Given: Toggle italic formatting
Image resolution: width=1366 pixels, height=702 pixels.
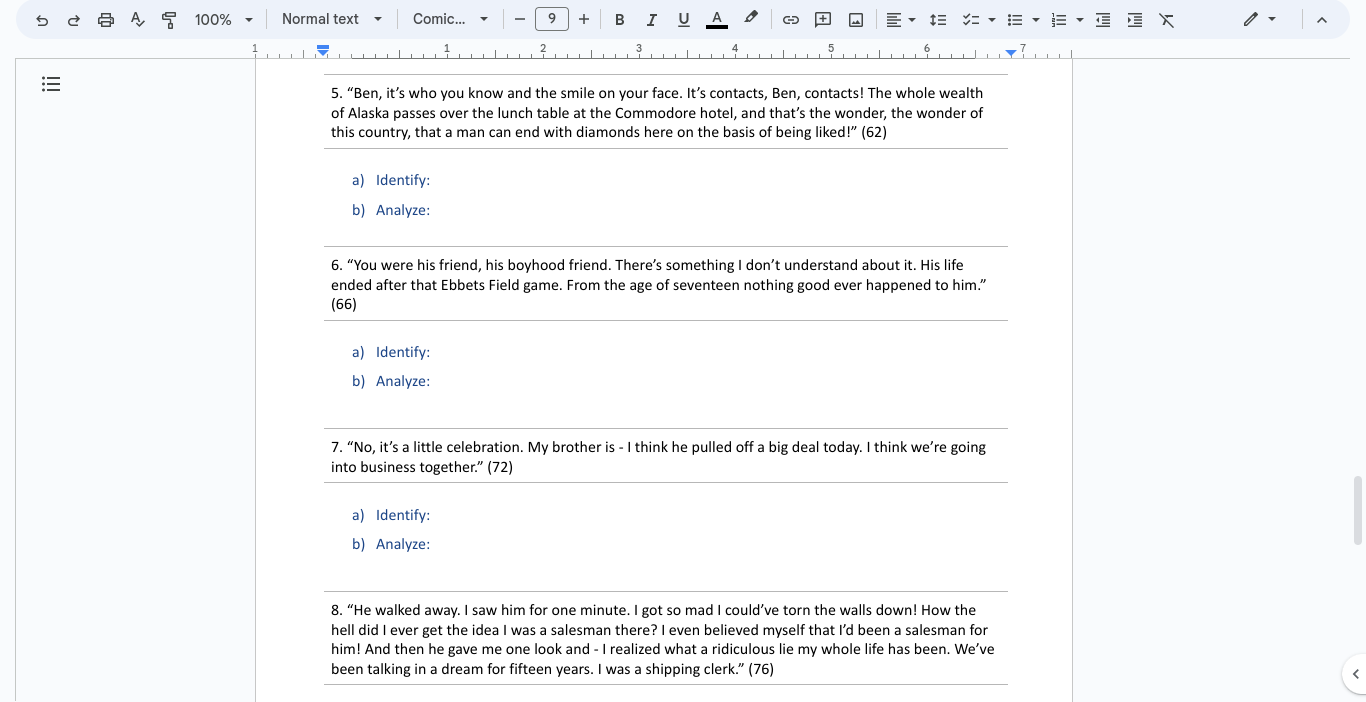Looking at the screenshot, I should point(652,20).
